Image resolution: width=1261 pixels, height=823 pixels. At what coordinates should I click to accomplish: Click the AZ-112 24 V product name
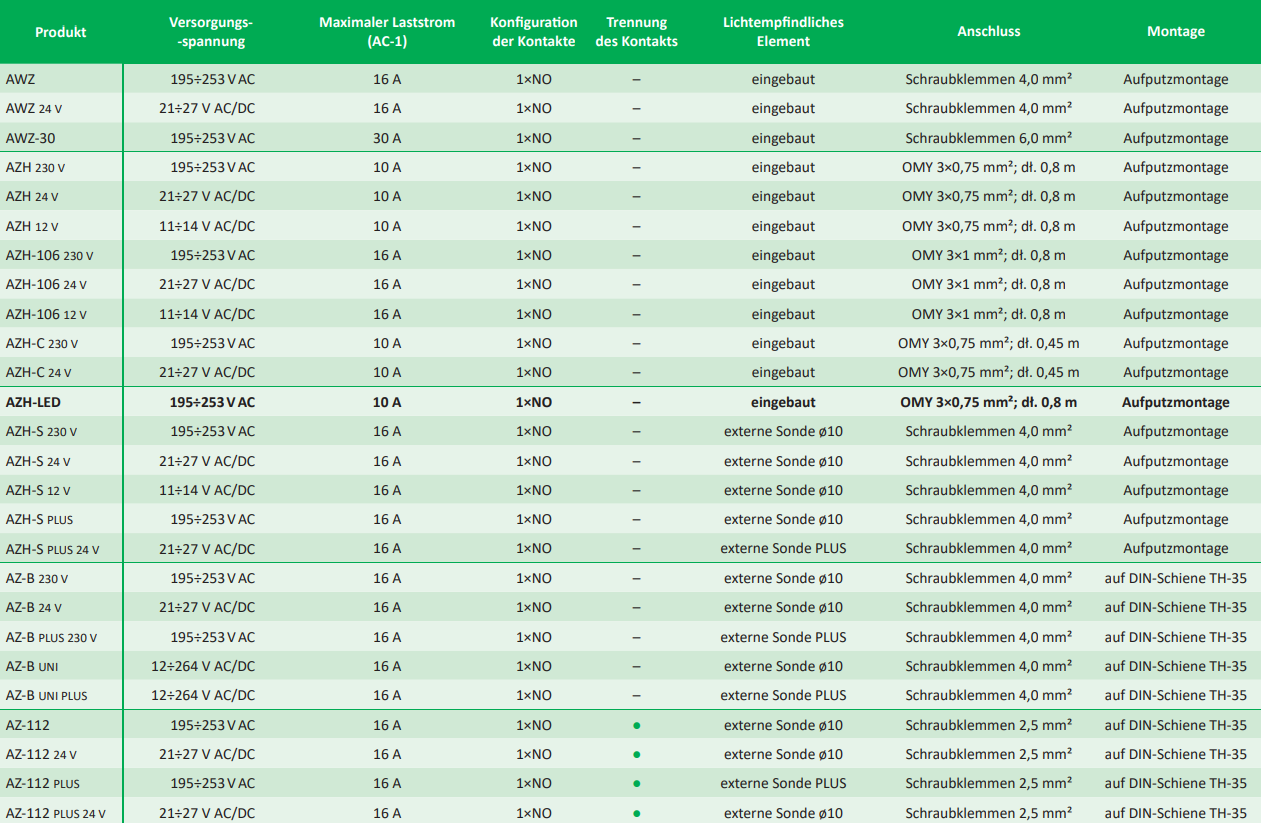point(41,754)
